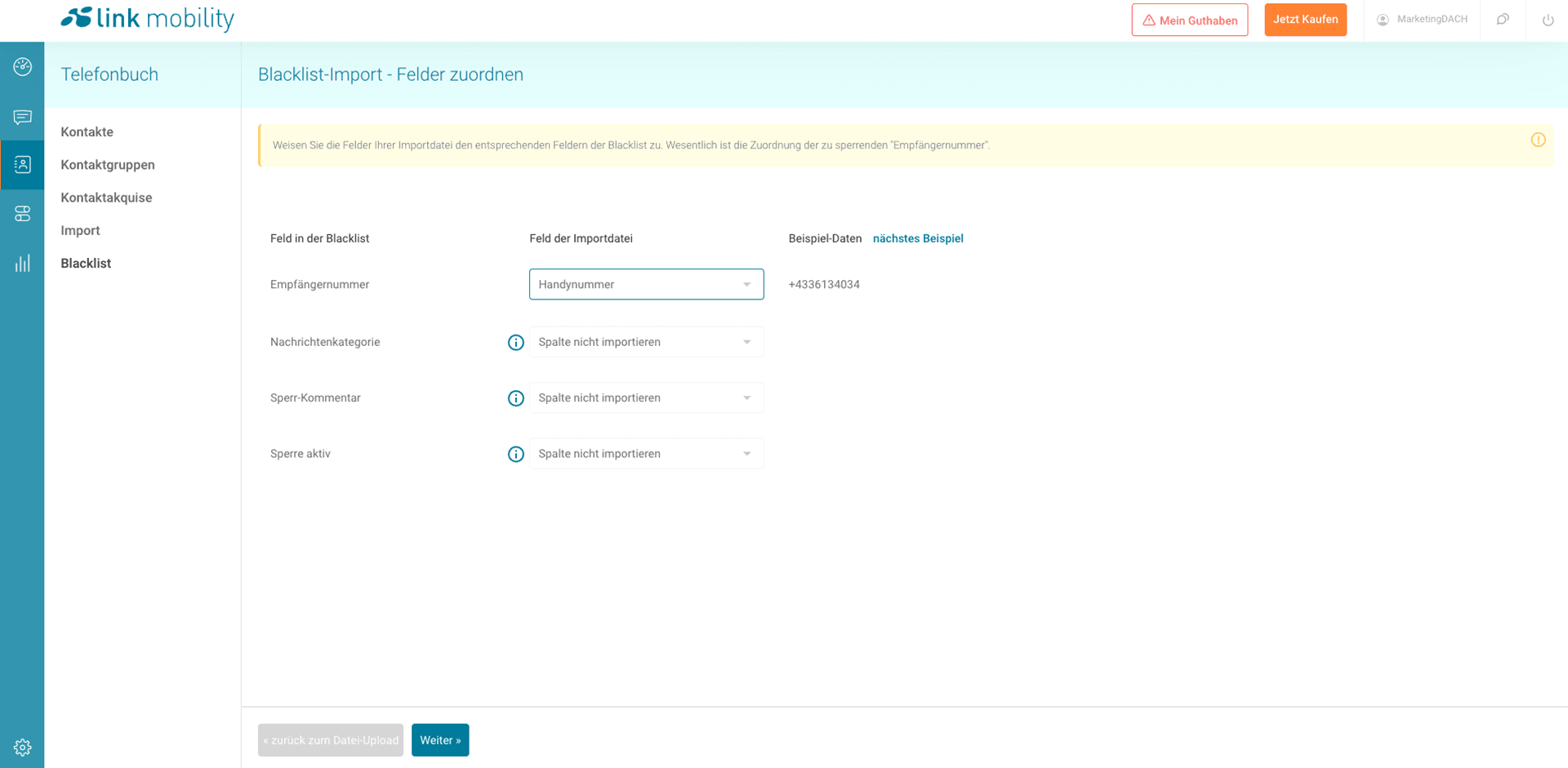Click info icon next to Nachrichtenkategorie
Screen dimensions: 1568x768
(515, 342)
